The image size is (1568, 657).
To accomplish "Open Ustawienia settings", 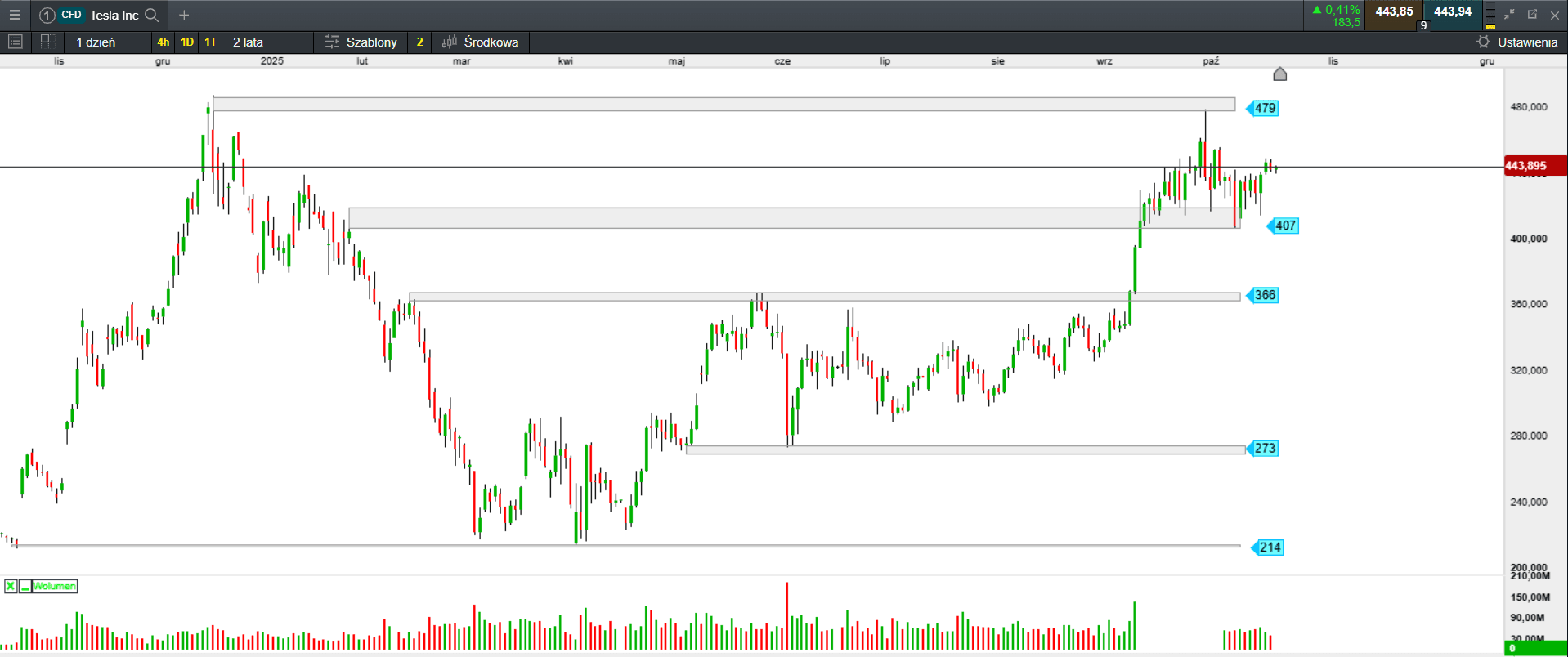I will [x=1517, y=42].
